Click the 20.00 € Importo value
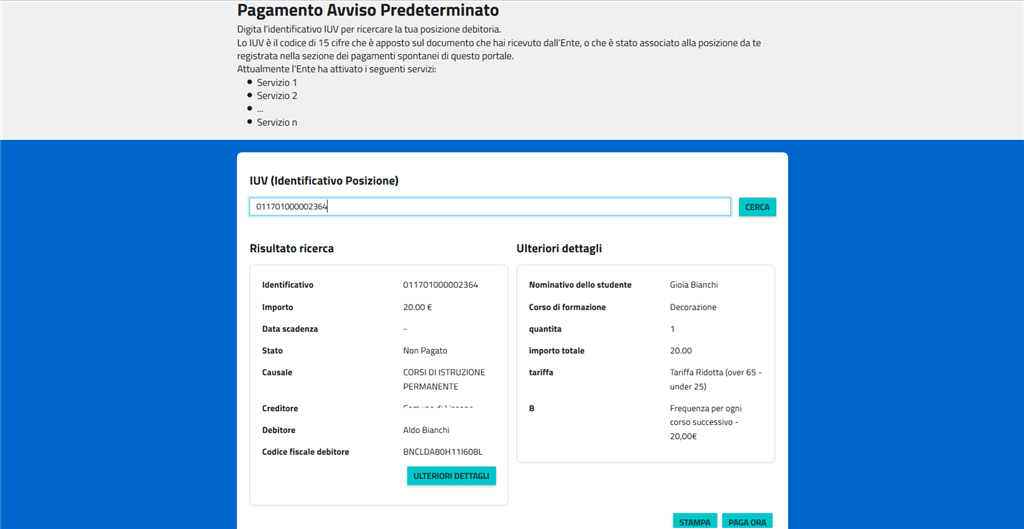The width and height of the screenshot is (1024, 529). (417, 307)
